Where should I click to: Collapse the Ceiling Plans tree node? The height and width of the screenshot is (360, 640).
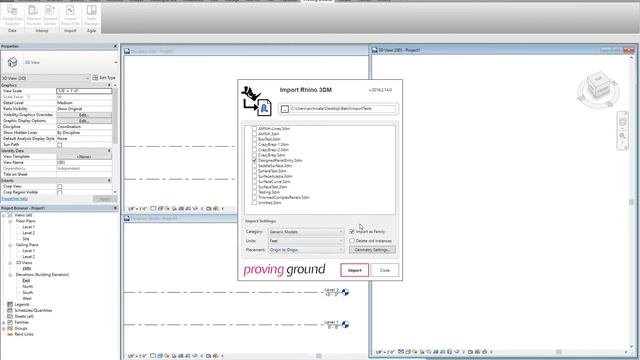coord(10,245)
